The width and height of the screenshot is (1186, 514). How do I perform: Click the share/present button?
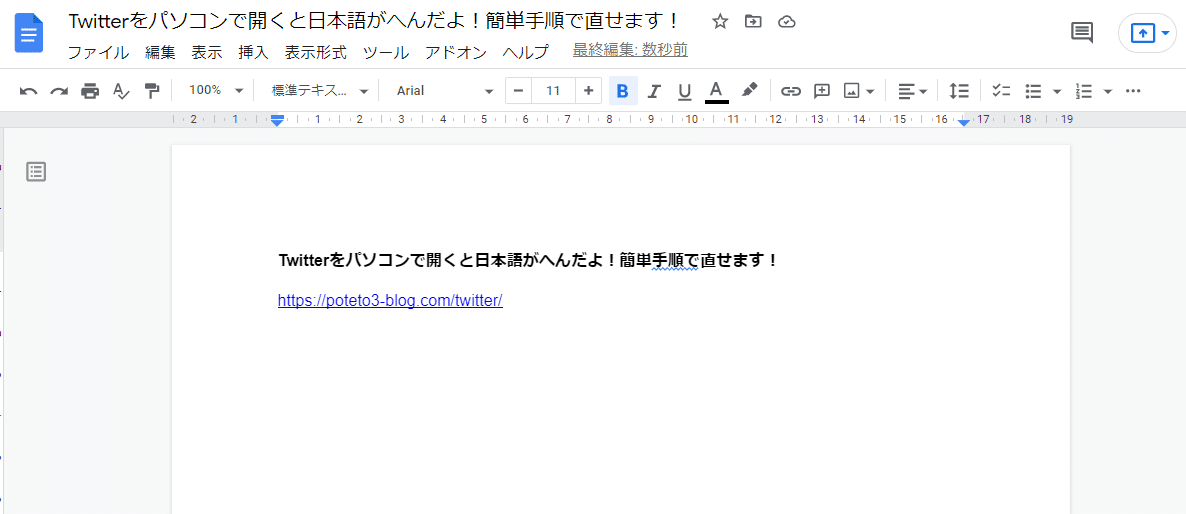[x=1142, y=33]
